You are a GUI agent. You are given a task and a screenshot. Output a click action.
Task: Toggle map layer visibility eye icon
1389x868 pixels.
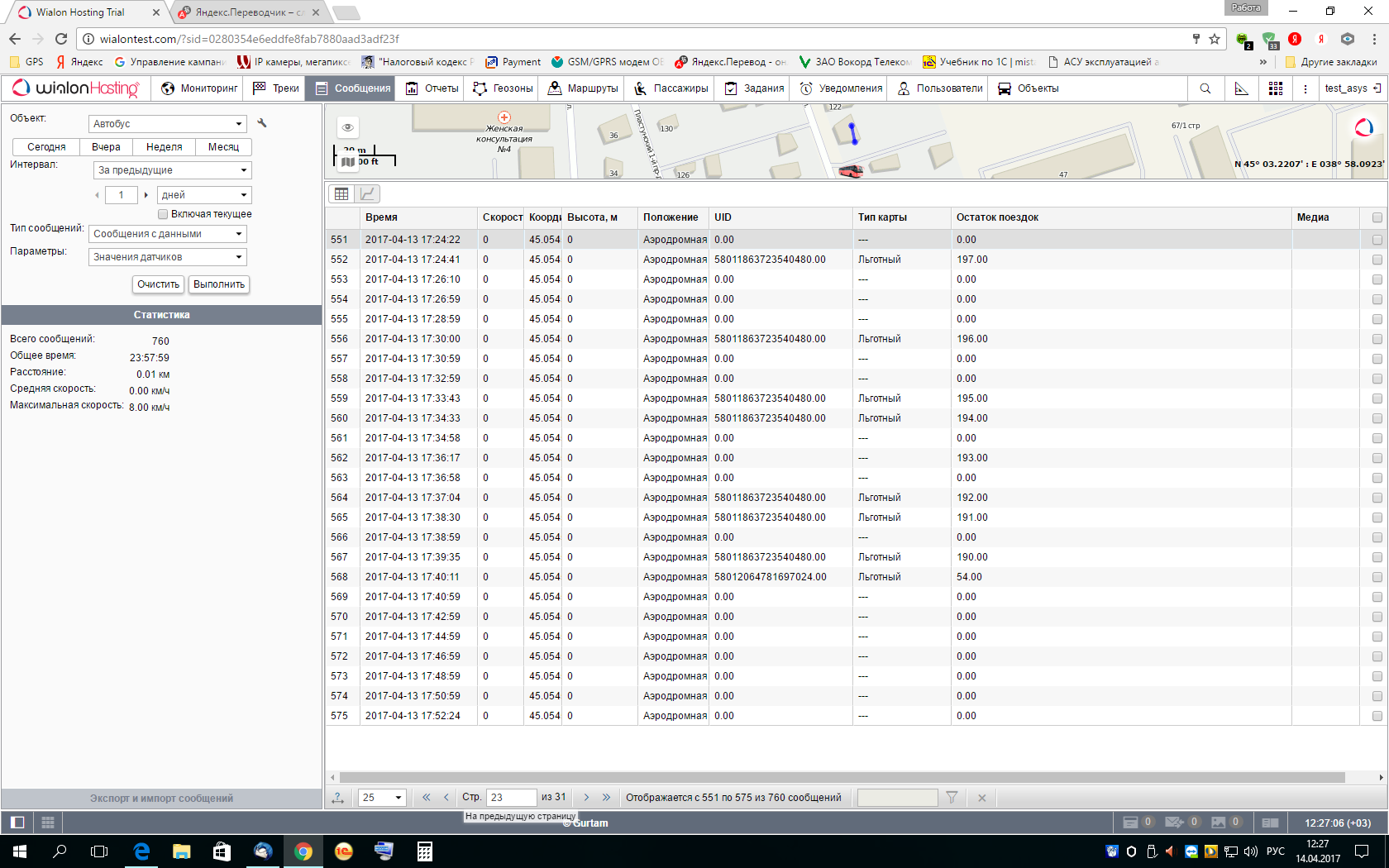(348, 127)
